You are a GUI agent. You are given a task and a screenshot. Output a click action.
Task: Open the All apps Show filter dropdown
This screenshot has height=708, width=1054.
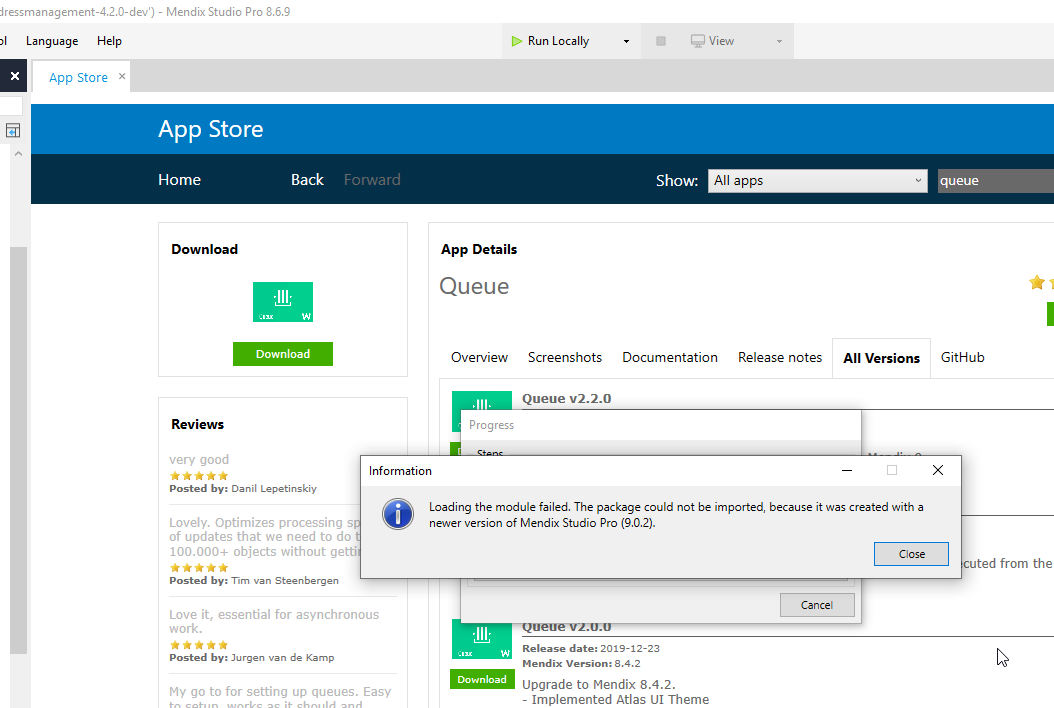[817, 180]
